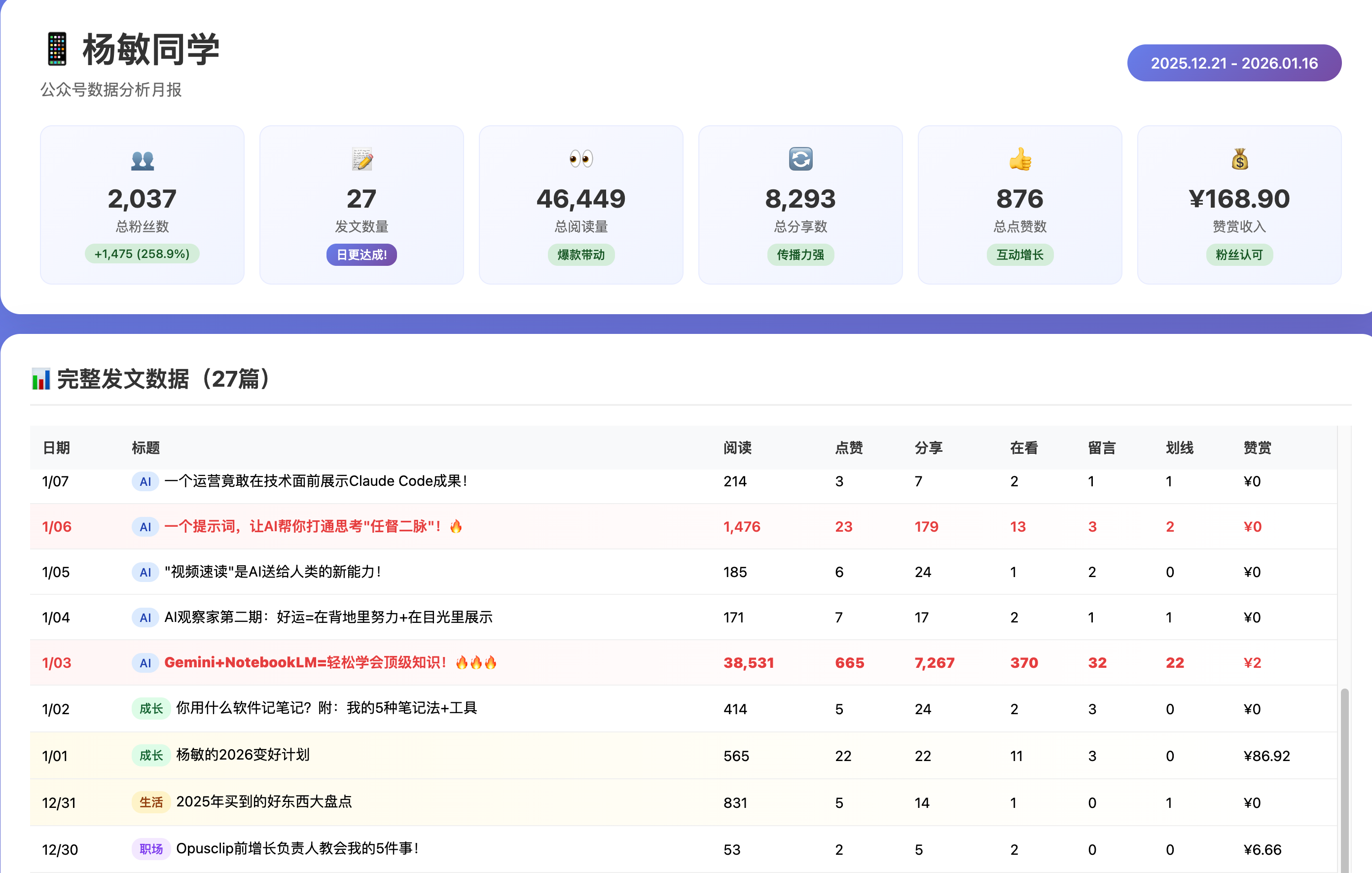Click the table's vertical scrollbar thumb

point(1345,781)
